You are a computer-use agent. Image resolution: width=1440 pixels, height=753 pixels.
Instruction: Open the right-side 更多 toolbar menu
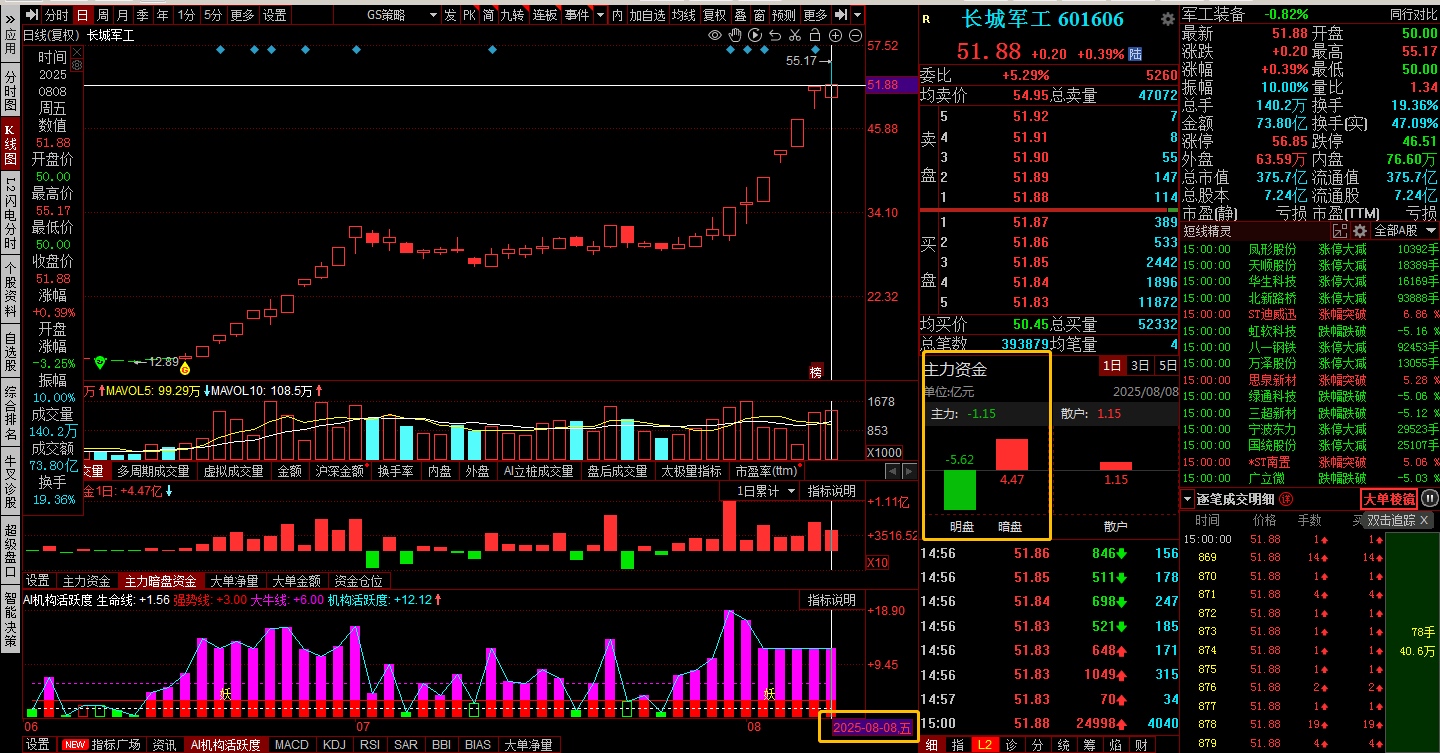tap(815, 15)
